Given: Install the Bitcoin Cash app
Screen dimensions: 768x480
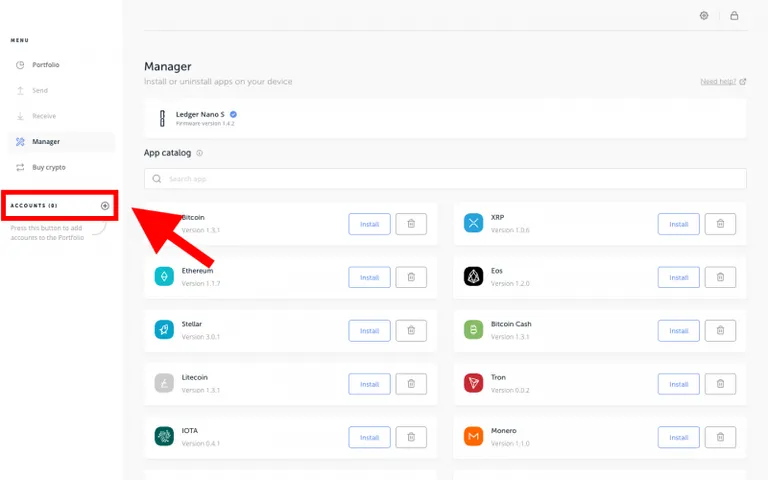Looking at the screenshot, I should tap(678, 331).
